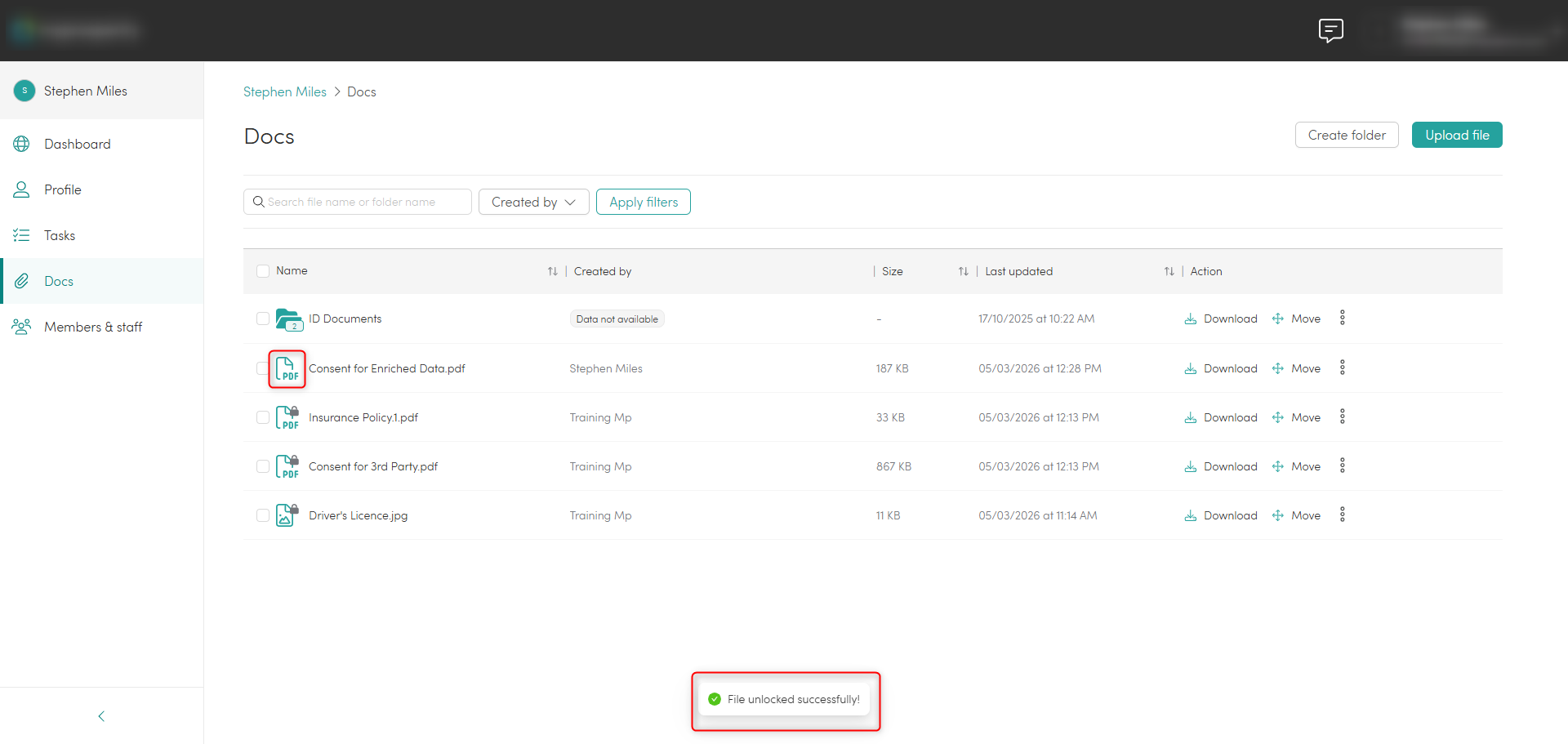The height and width of the screenshot is (744, 1568).
Task: Move Consent for 3rd Party.pdf
Action: 1296,466
